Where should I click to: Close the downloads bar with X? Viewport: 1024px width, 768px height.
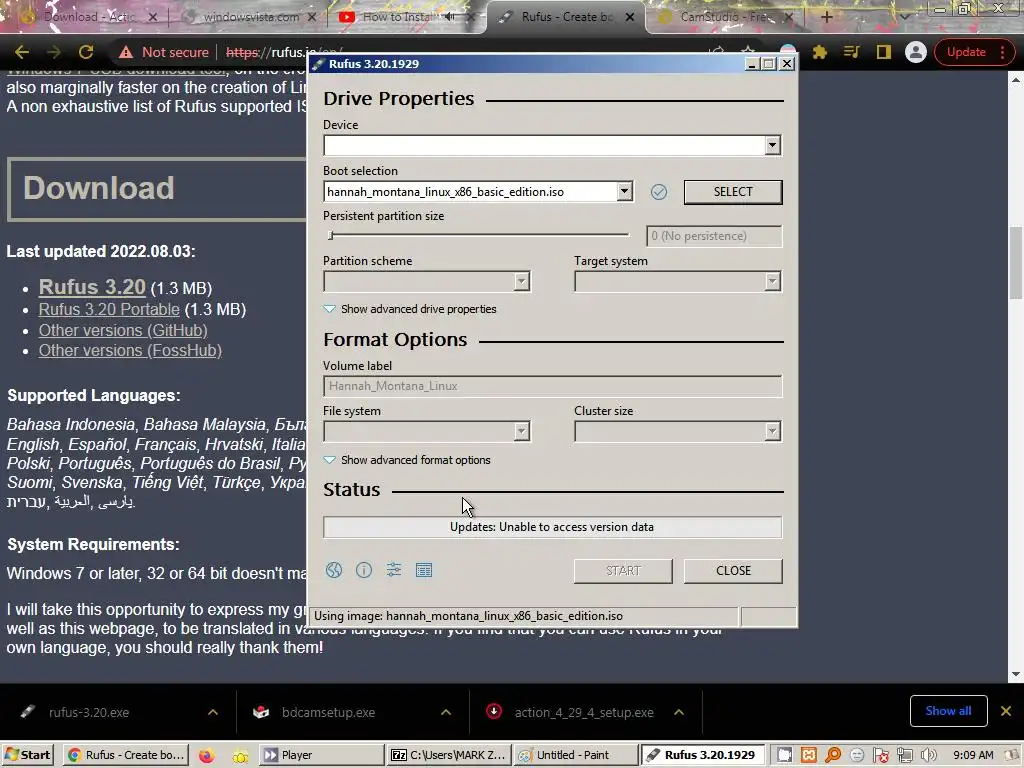[1006, 711]
